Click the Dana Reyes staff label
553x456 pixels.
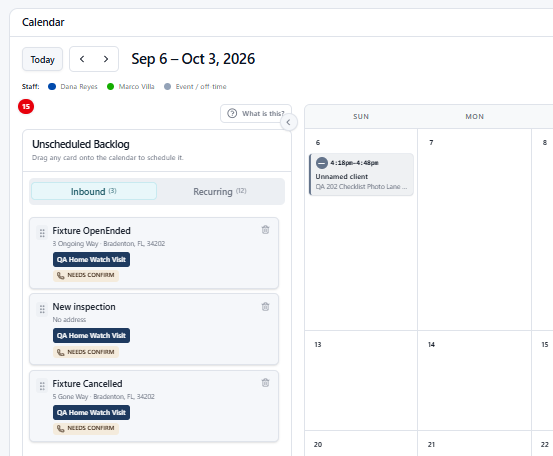[79, 86]
